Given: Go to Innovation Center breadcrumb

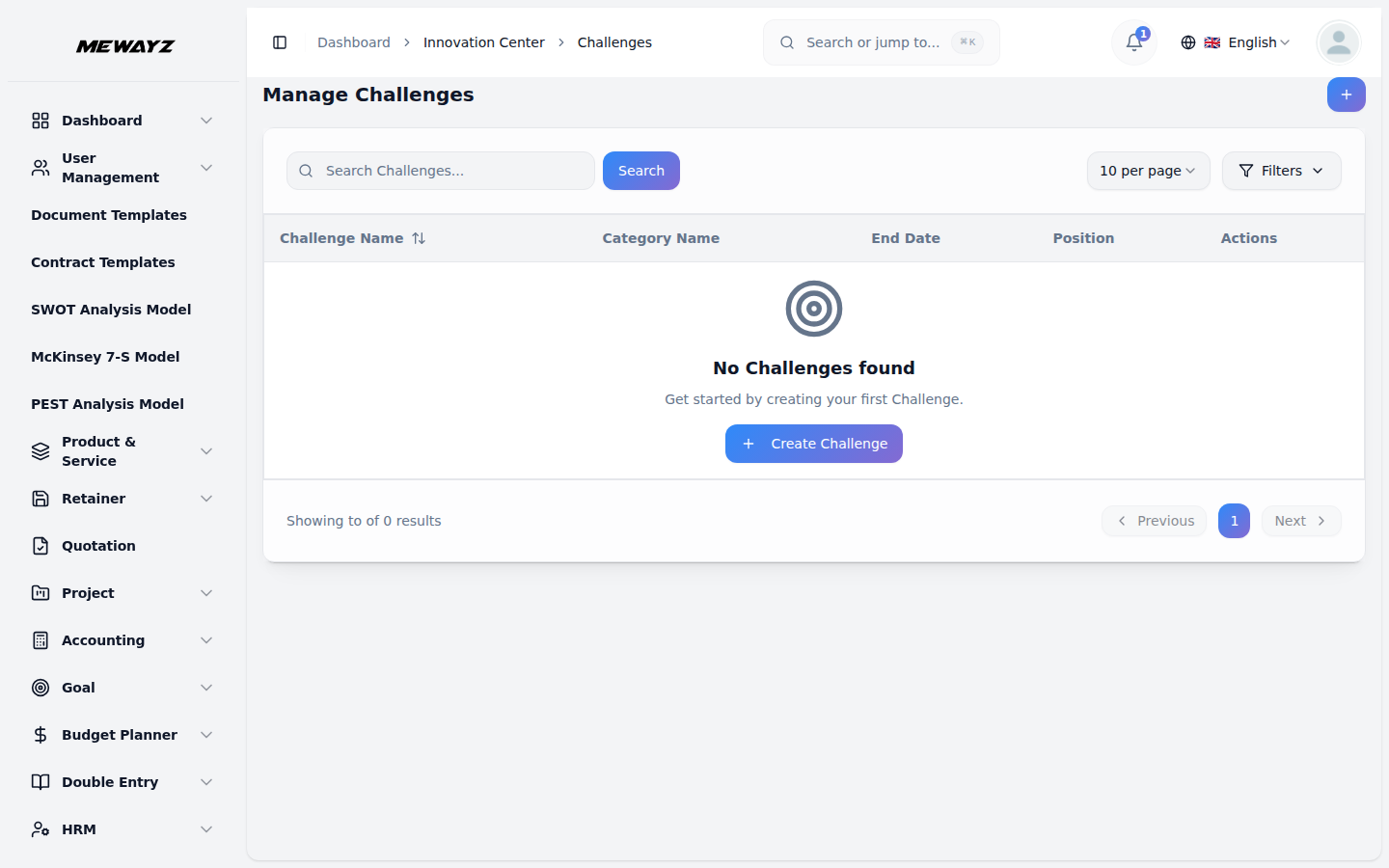Looking at the screenshot, I should click(484, 42).
